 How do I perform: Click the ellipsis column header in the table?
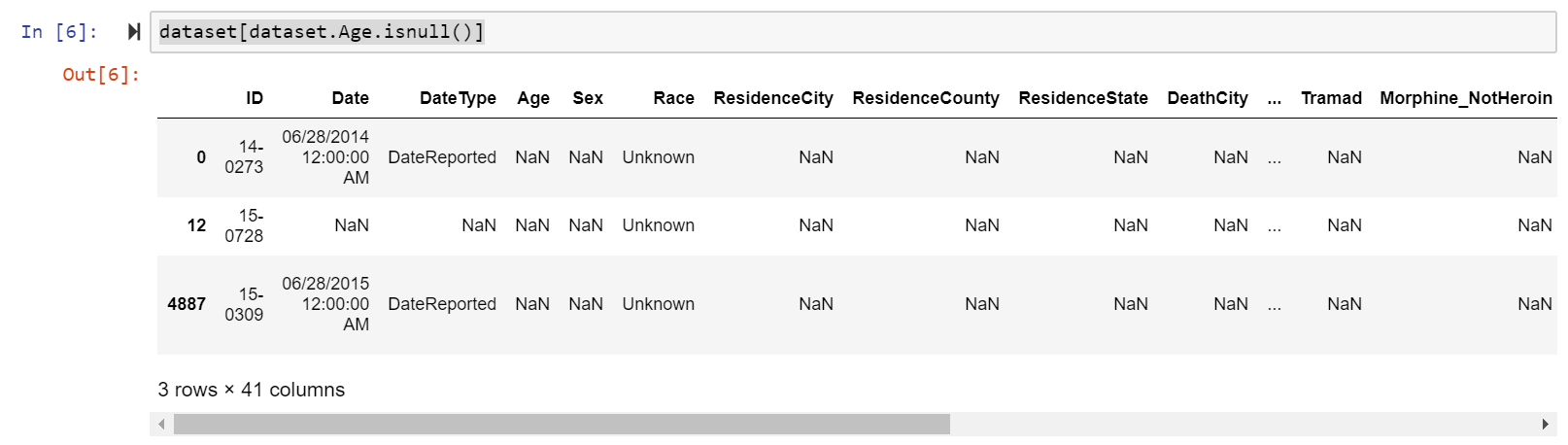tap(1274, 98)
